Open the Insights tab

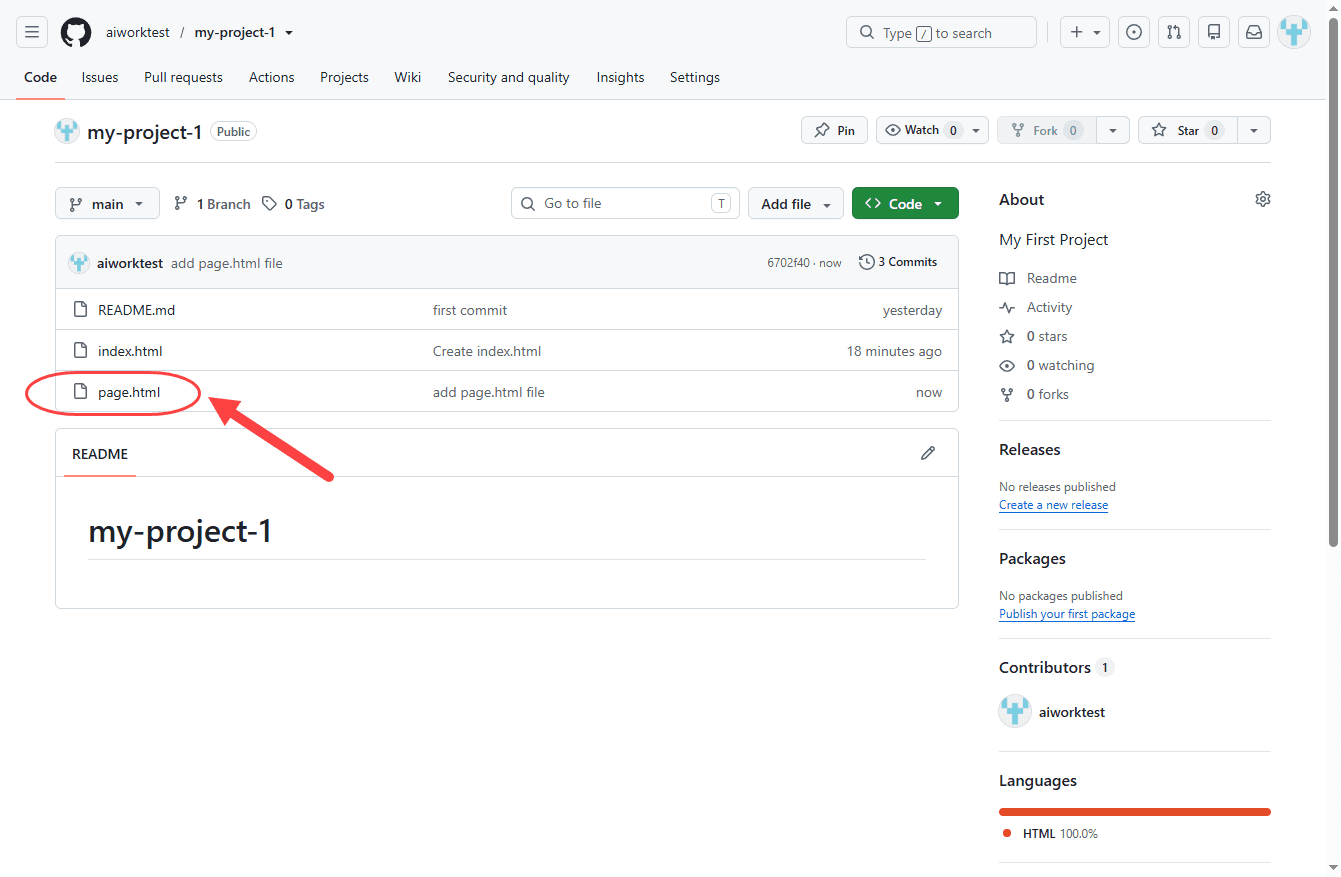(x=620, y=77)
